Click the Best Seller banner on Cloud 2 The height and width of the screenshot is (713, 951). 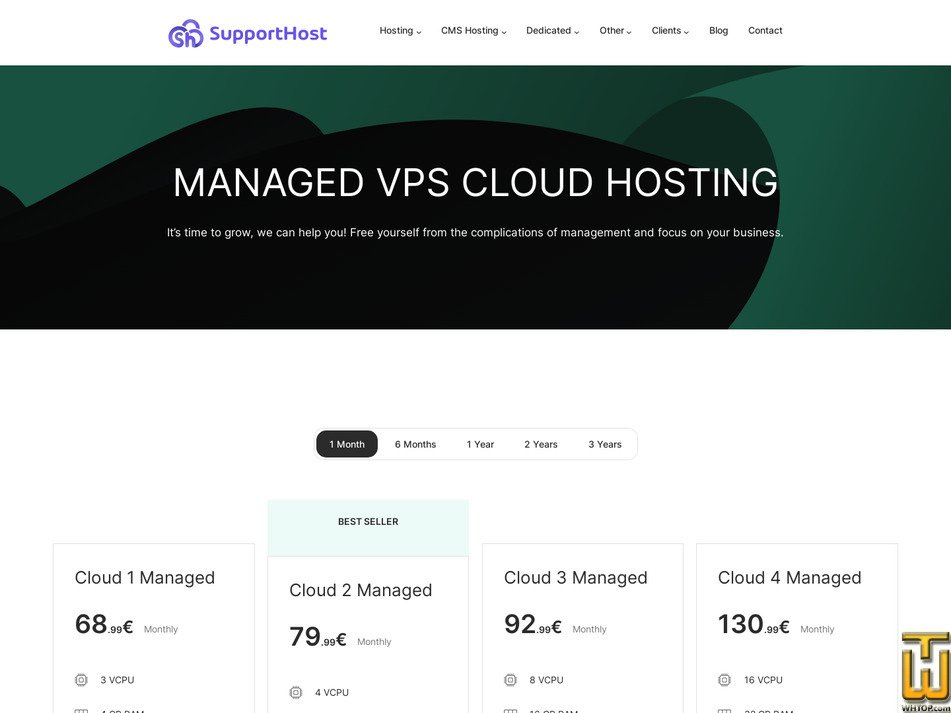[x=368, y=521]
